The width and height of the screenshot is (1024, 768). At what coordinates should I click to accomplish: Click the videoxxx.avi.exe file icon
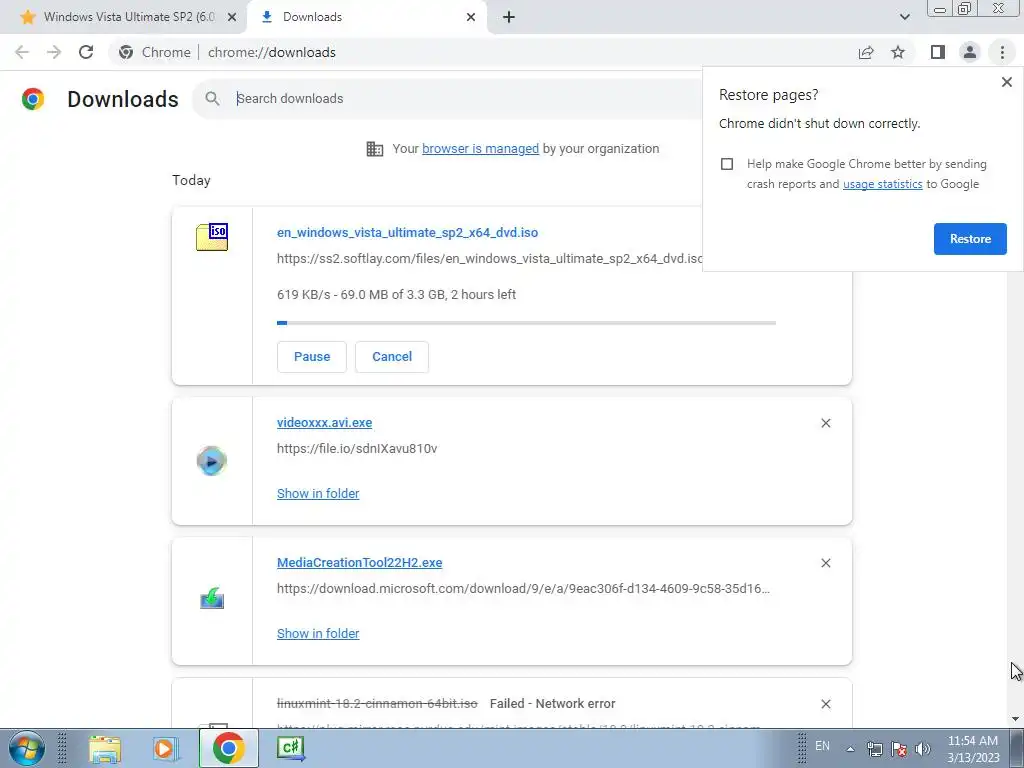pos(212,461)
